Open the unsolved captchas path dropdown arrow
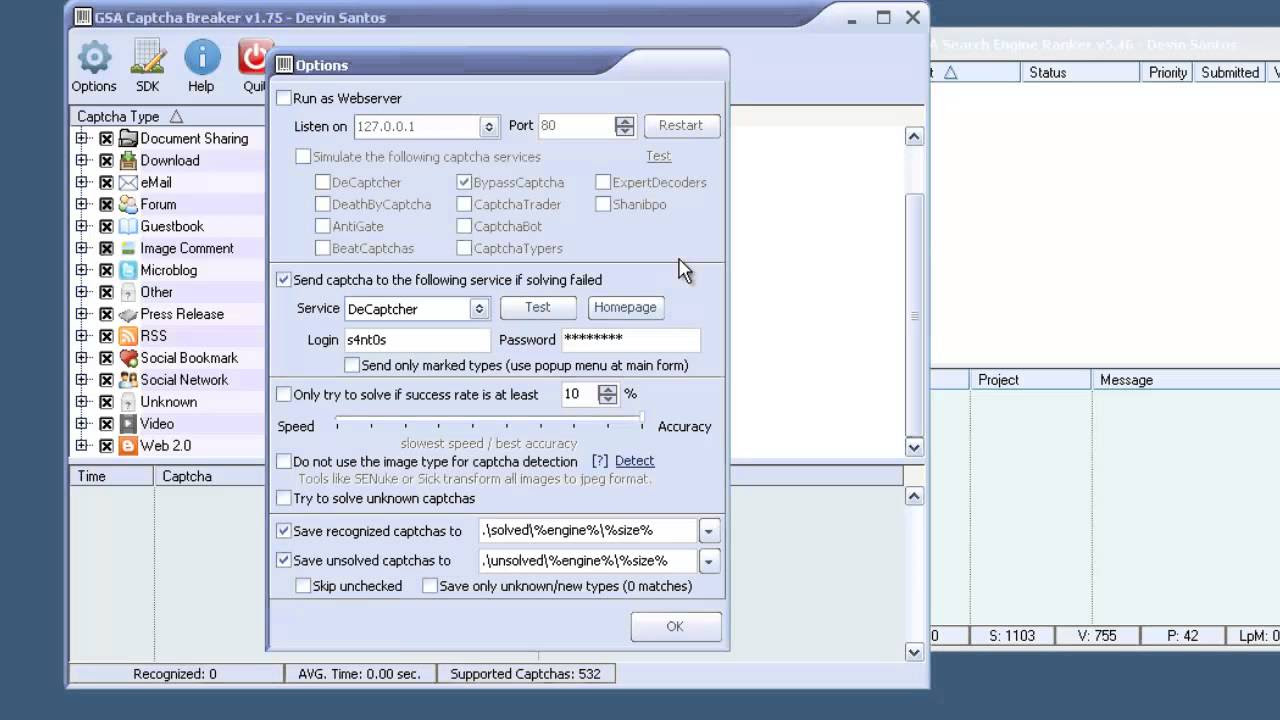Screen dimensions: 1280x720 click(x=708, y=561)
